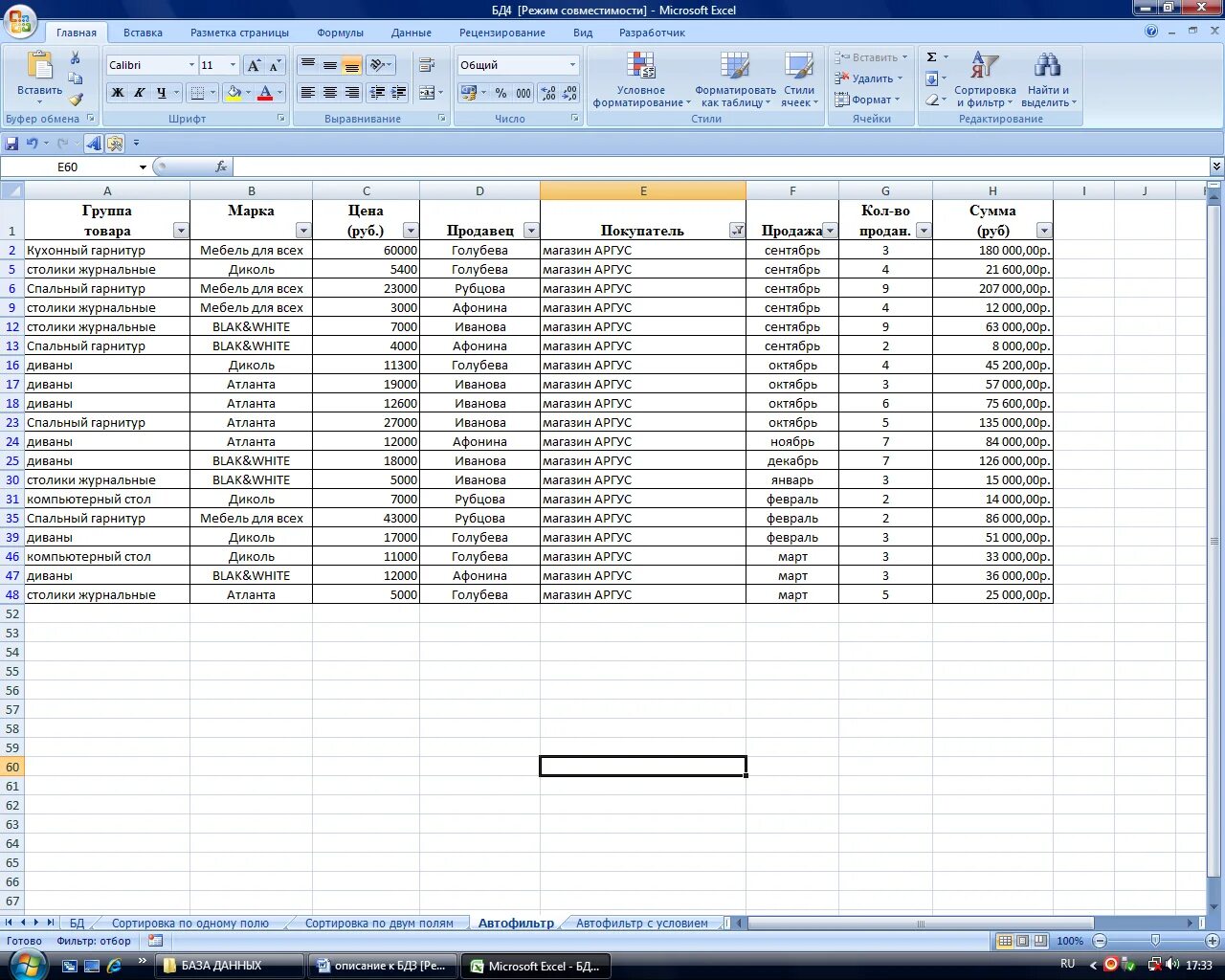Click the Удалить cells button
The height and width of the screenshot is (980, 1225).
pyautogui.click(x=869, y=78)
